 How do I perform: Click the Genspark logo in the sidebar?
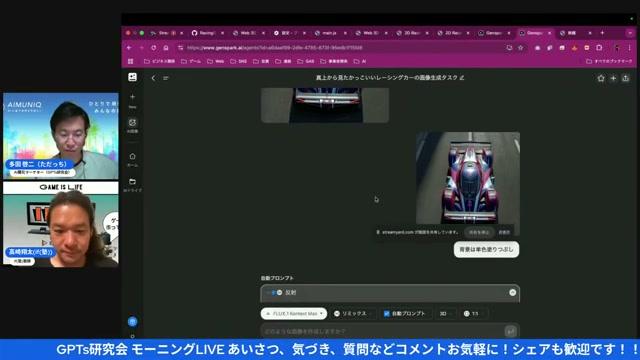[132, 77]
